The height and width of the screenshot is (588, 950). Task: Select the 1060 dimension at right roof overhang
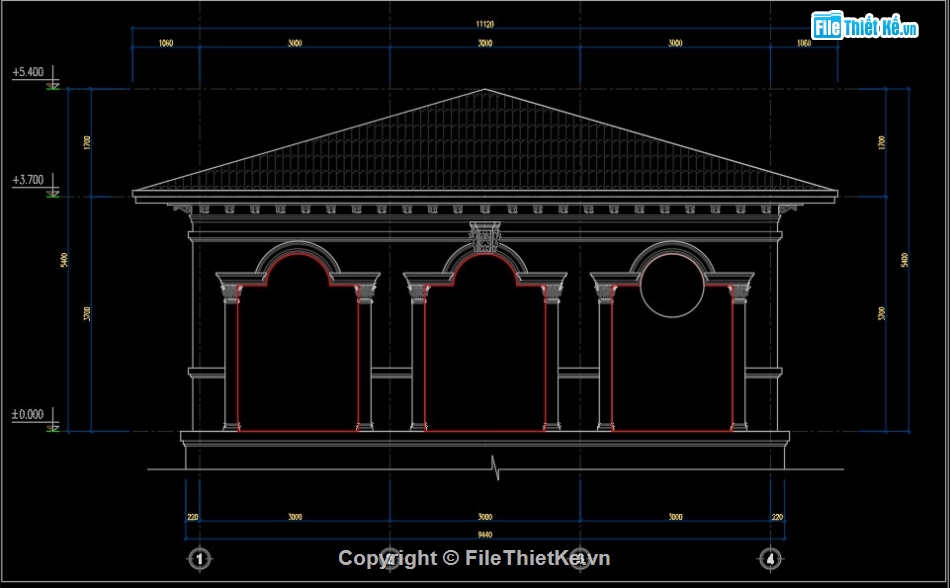803,43
